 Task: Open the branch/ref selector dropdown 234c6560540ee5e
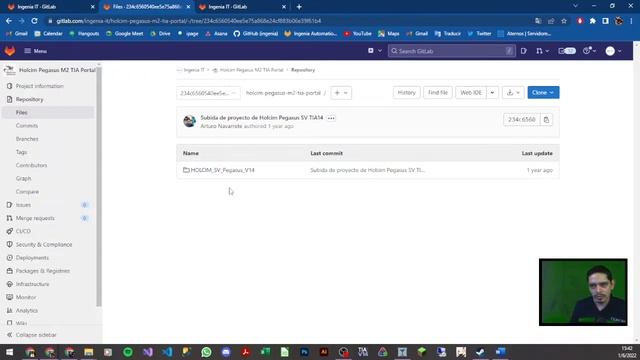coord(208,93)
